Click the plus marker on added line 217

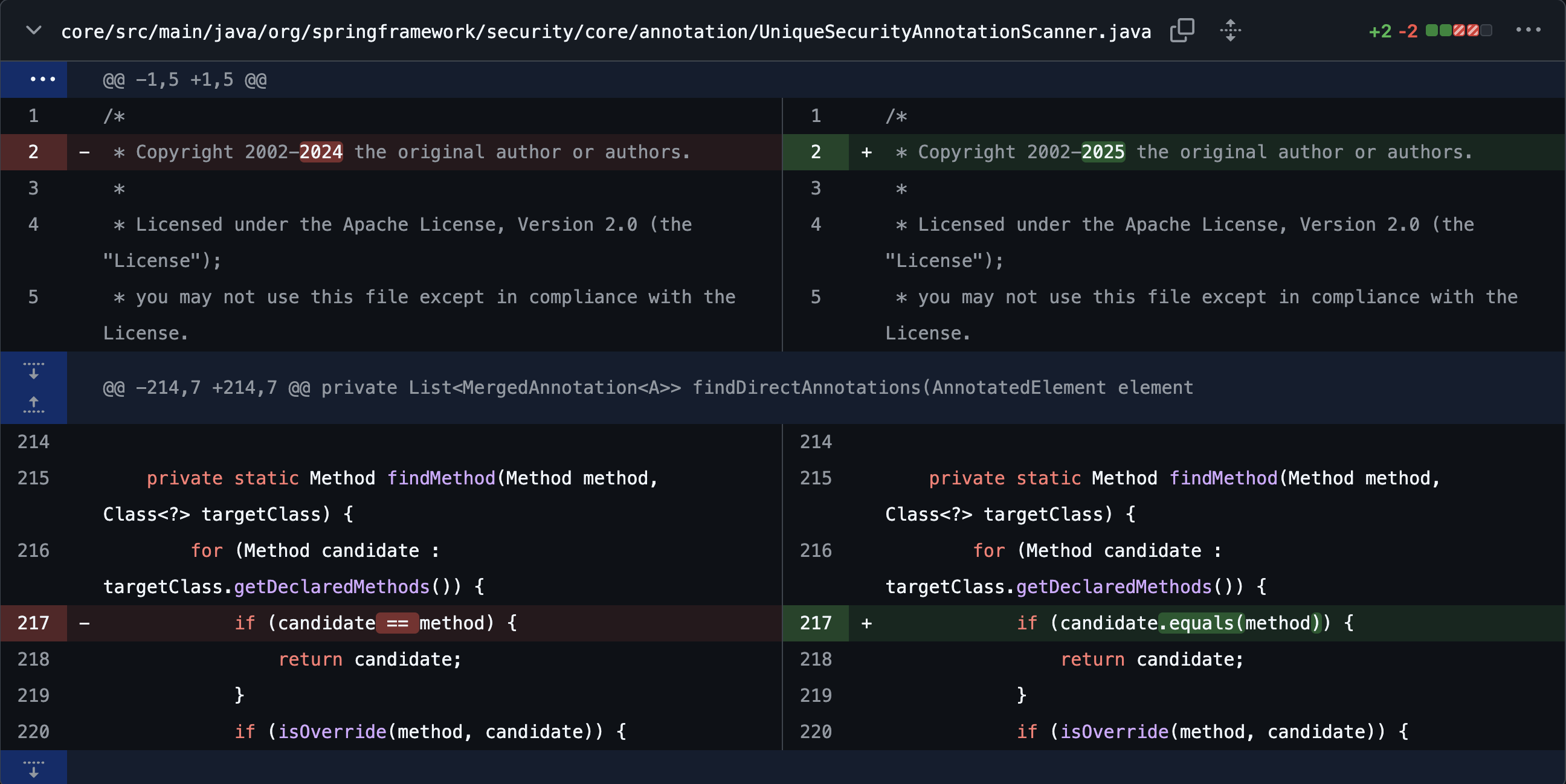point(866,623)
